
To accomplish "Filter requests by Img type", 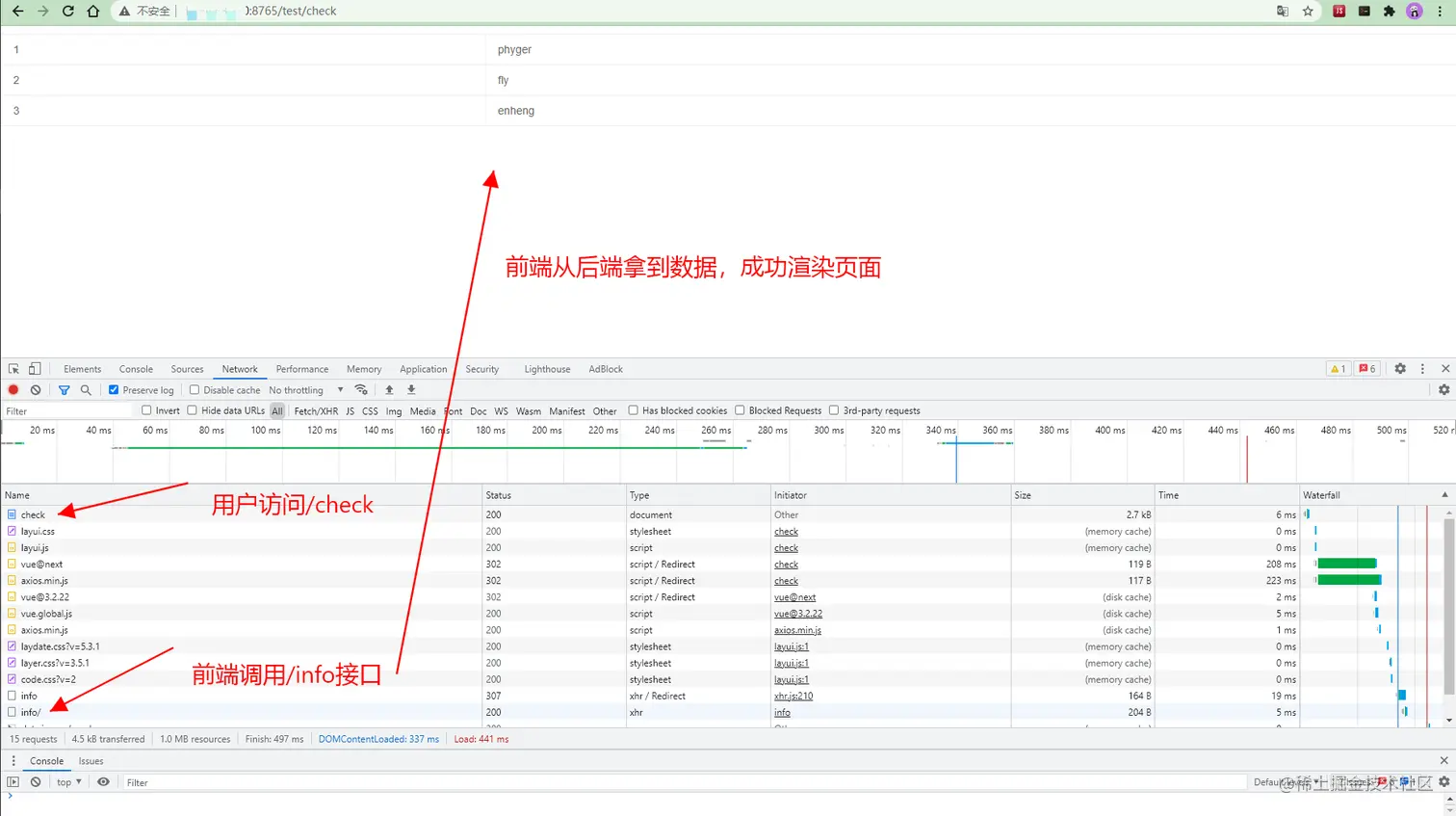I will pyautogui.click(x=394, y=411).
